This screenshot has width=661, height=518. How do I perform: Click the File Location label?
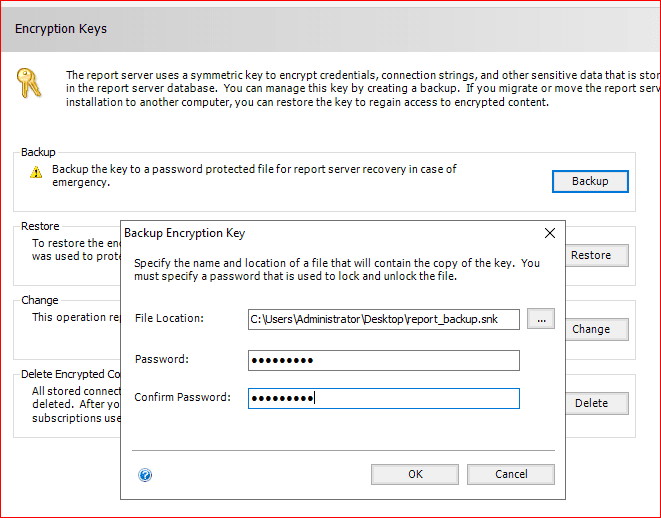click(x=169, y=318)
